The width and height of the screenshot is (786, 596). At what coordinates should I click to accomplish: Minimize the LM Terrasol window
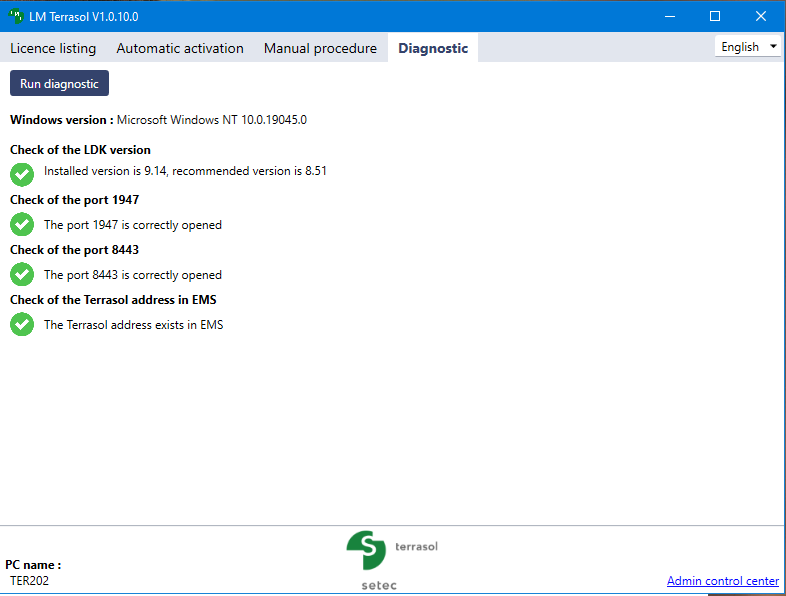(x=670, y=17)
